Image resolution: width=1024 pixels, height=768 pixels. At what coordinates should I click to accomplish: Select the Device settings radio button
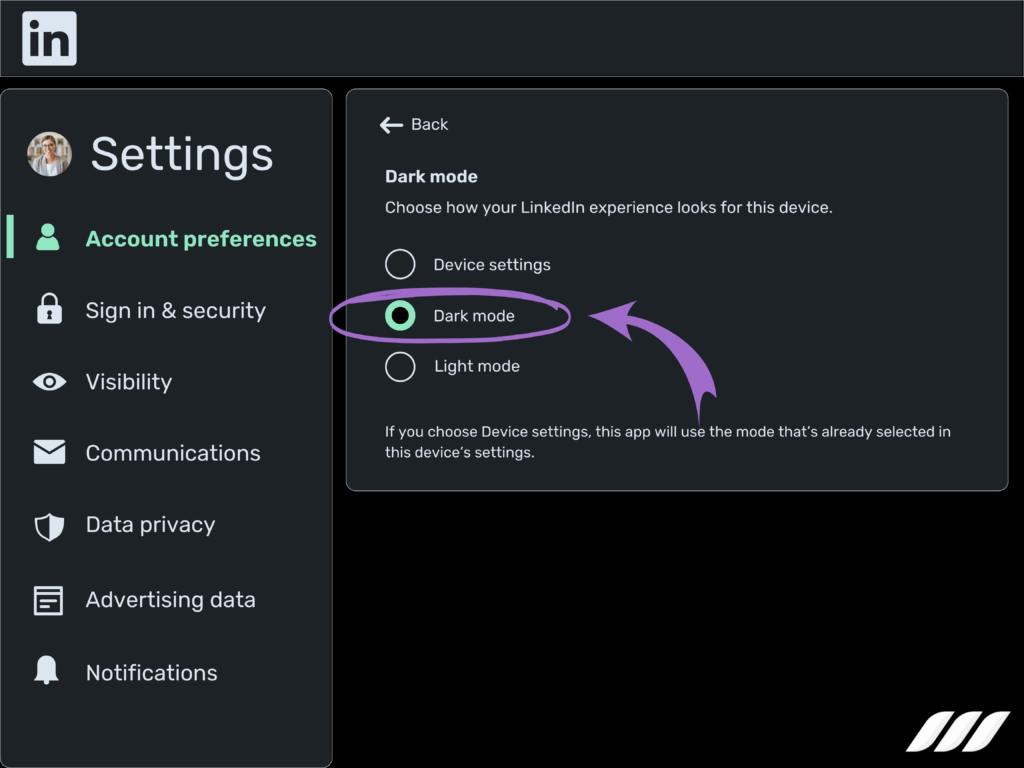click(x=400, y=264)
